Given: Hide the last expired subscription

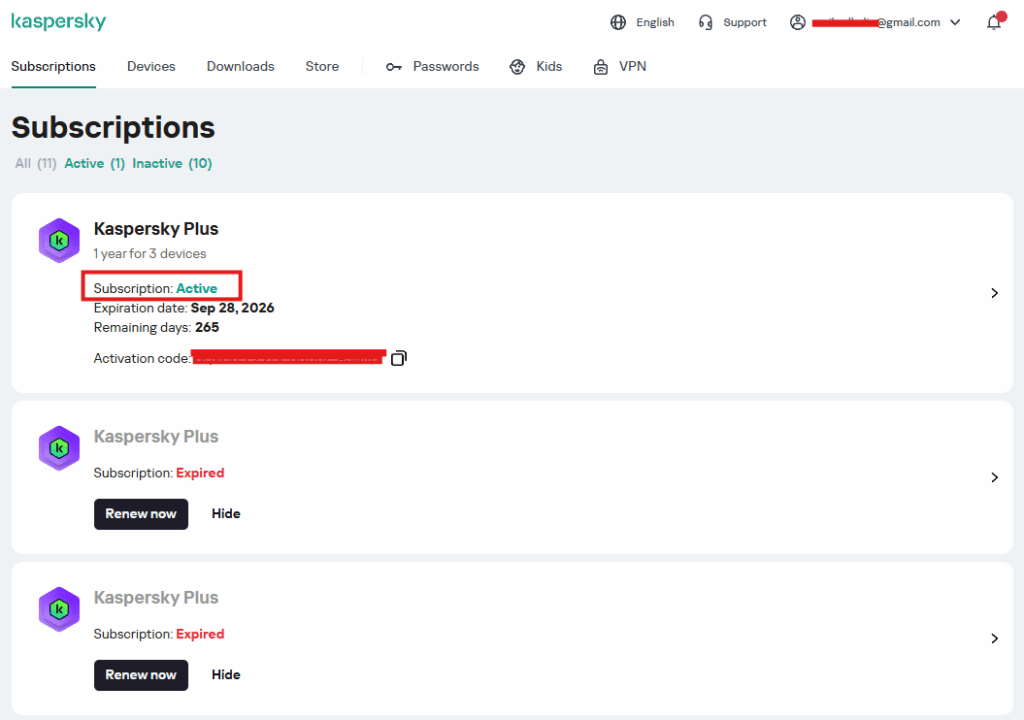Looking at the screenshot, I should tap(226, 675).
